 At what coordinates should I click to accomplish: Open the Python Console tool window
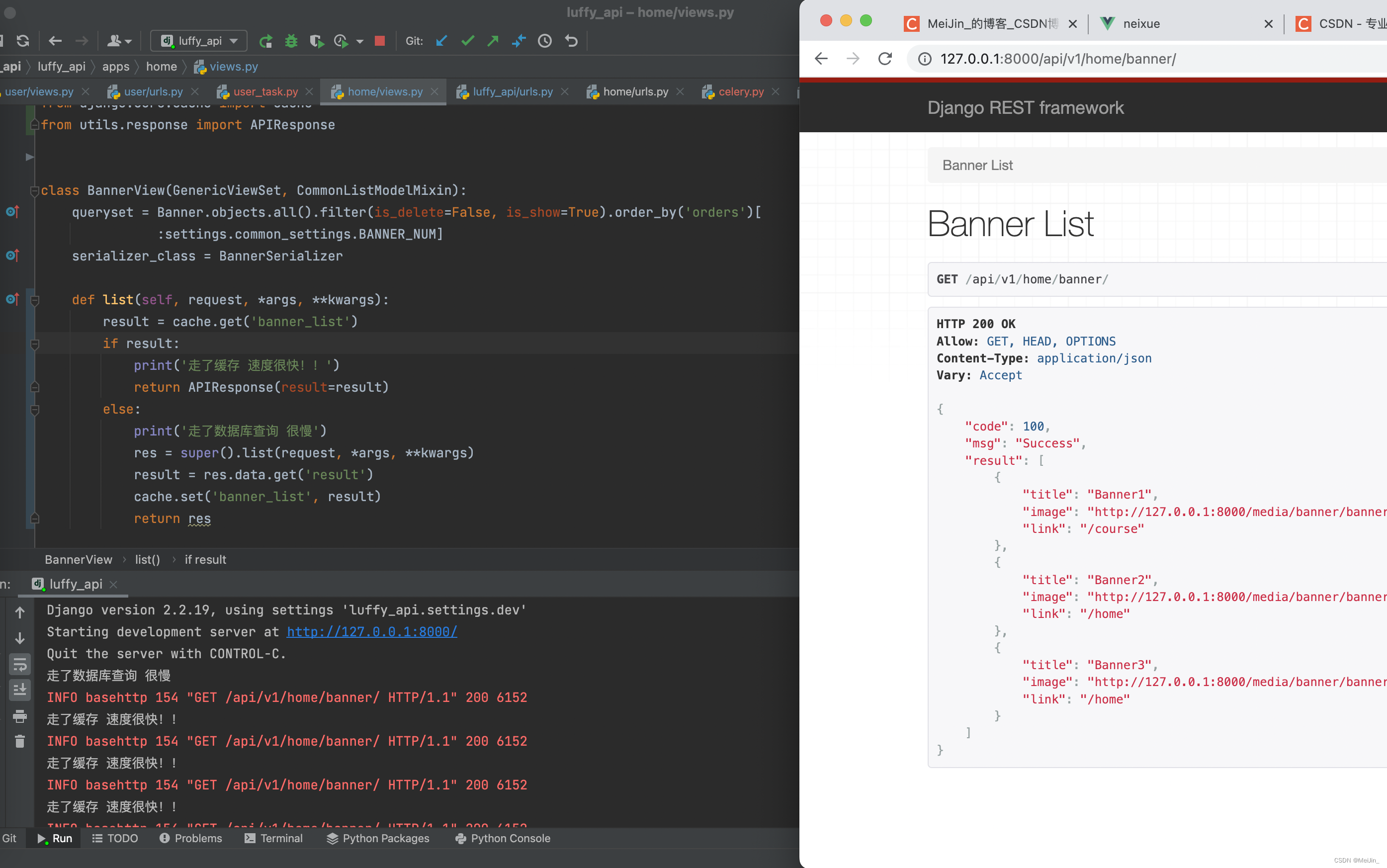[x=502, y=838]
